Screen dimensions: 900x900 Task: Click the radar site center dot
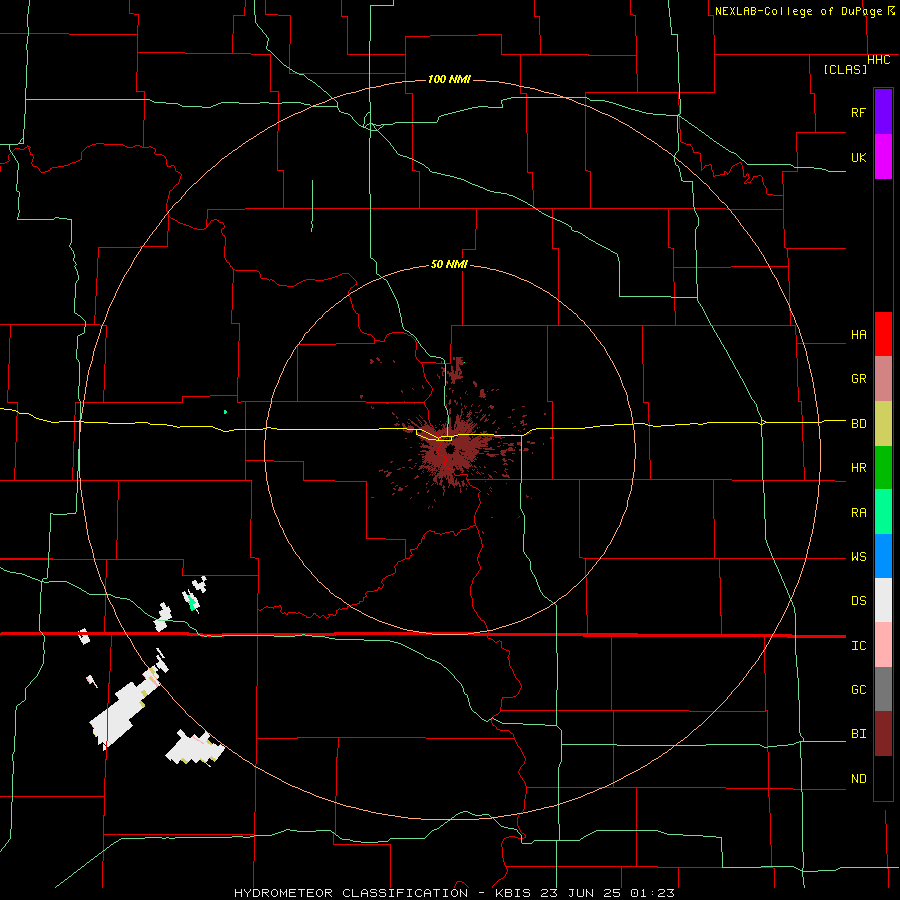pyautogui.click(x=449, y=450)
